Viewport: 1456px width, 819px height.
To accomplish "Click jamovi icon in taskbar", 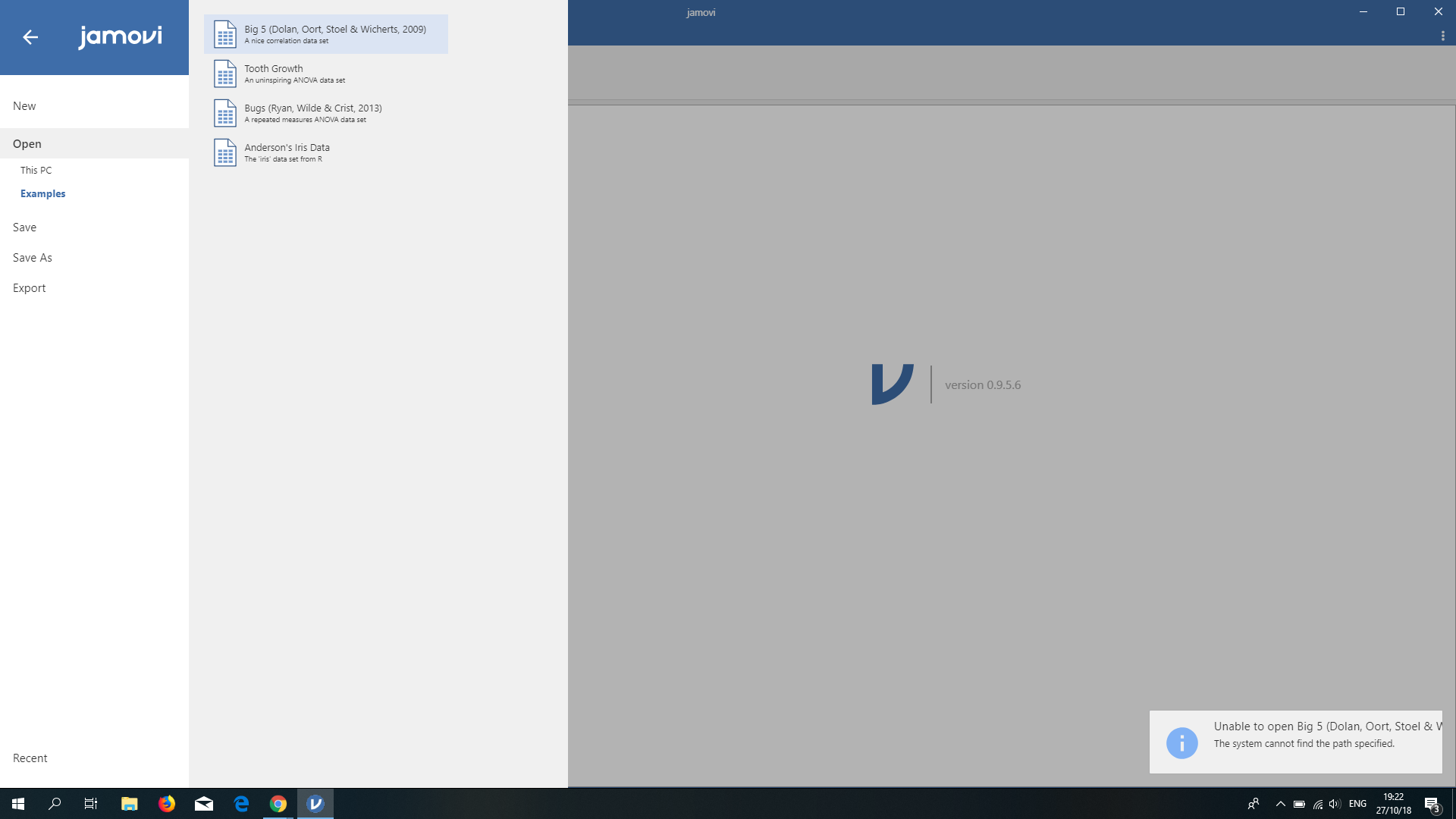I will click(315, 804).
